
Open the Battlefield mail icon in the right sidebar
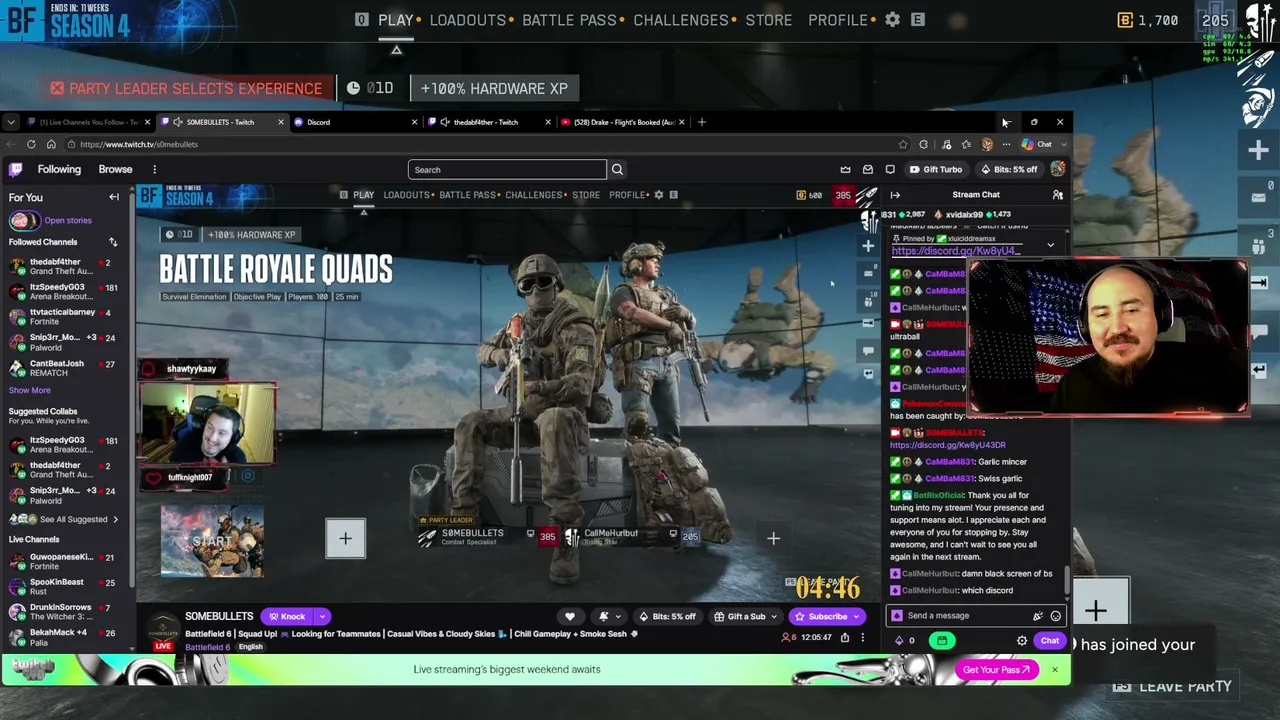pos(1258,197)
